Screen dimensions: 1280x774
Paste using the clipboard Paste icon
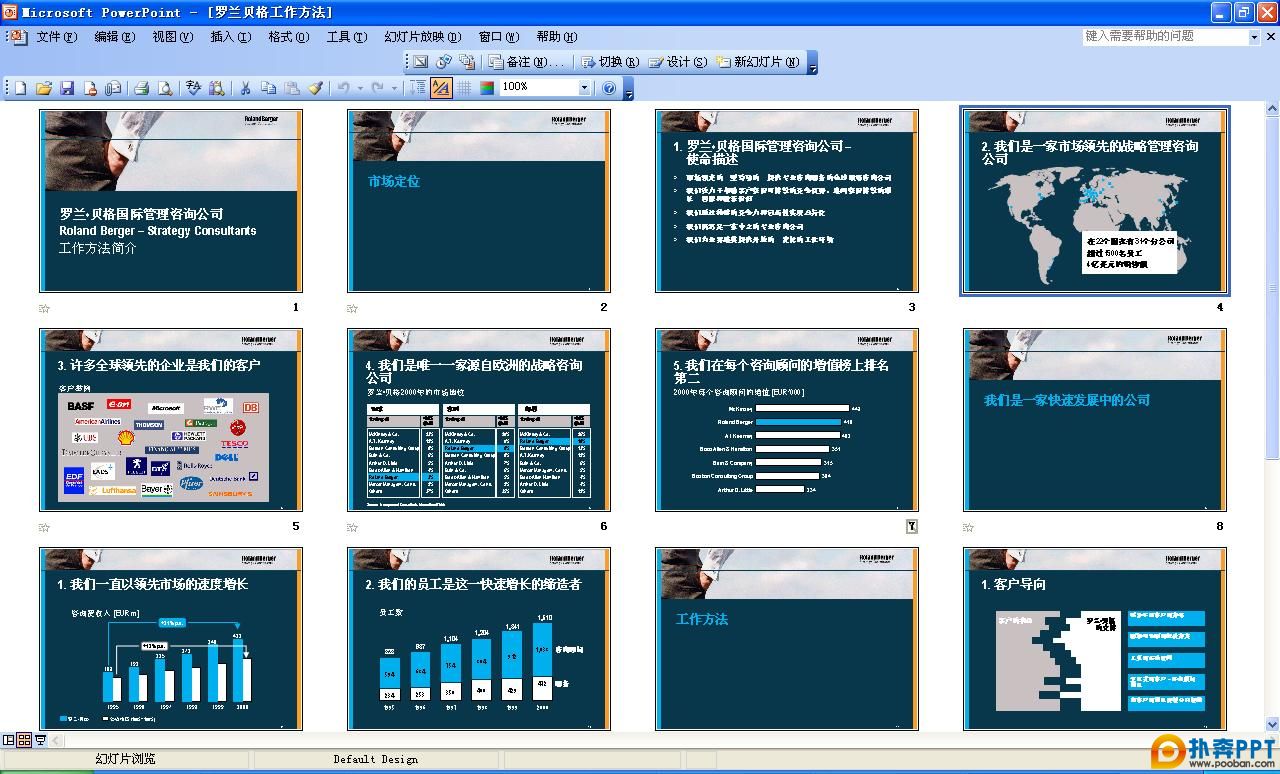point(292,88)
